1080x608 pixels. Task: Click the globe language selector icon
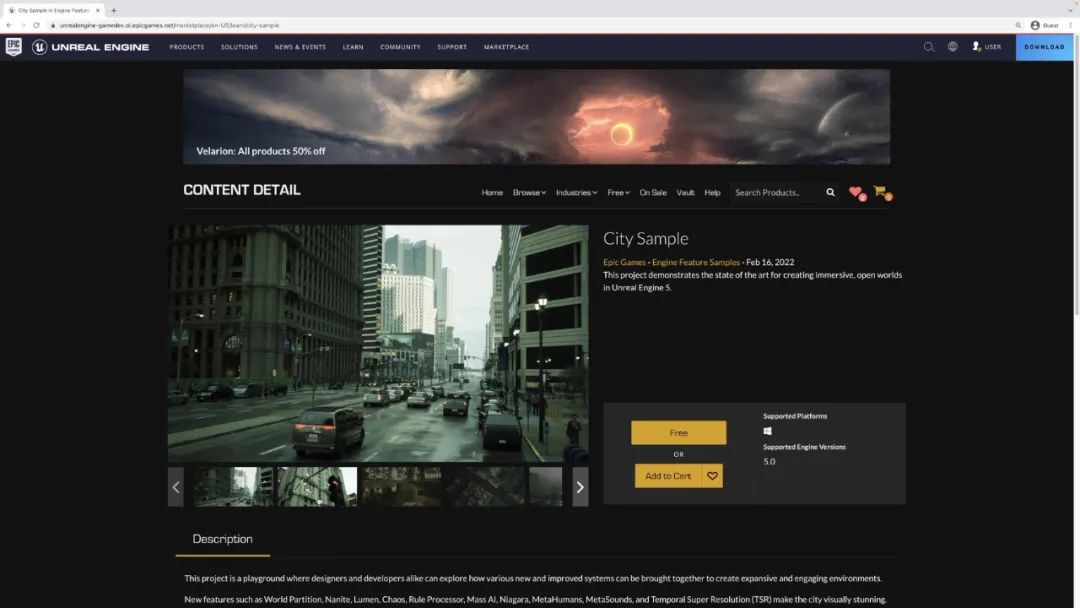click(952, 47)
